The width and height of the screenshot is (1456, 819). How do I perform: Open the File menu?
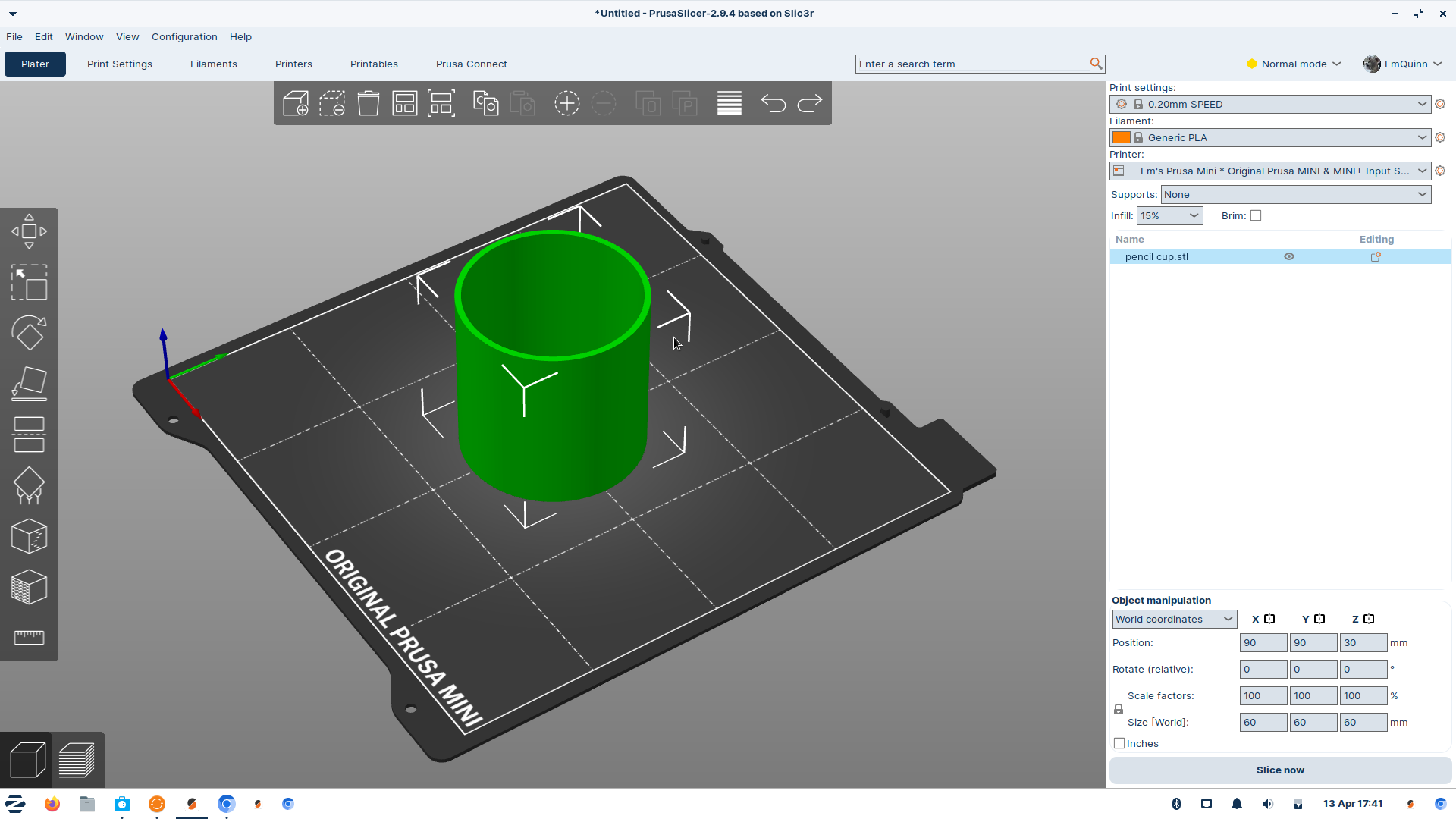[x=14, y=36]
